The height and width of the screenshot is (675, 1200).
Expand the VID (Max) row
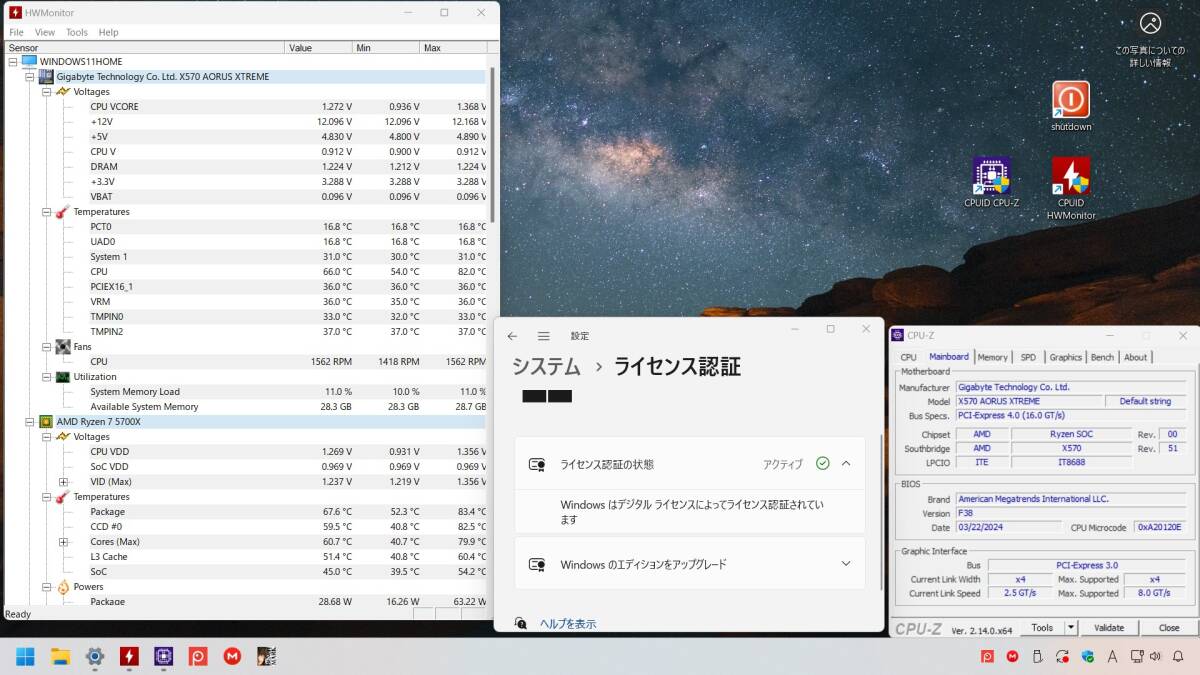click(x=63, y=481)
